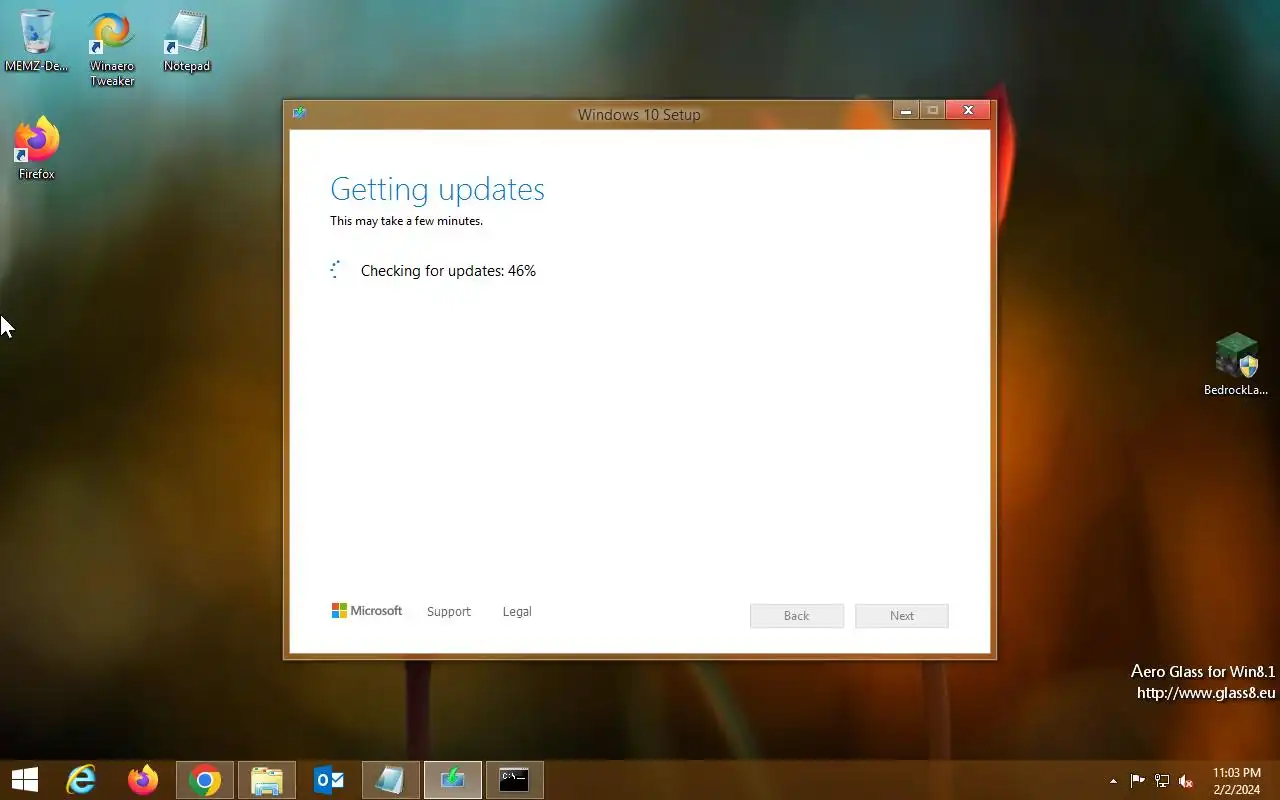Viewport: 1280px width, 800px height.
Task: Click the Windows 10 Setup title bar icon
Action: 299,113
